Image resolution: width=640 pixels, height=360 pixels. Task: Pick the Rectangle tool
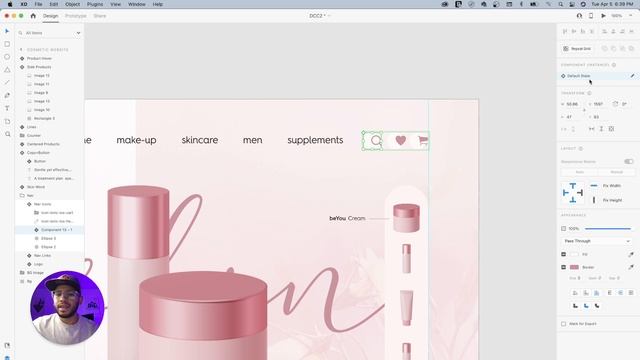click(x=7, y=44)
